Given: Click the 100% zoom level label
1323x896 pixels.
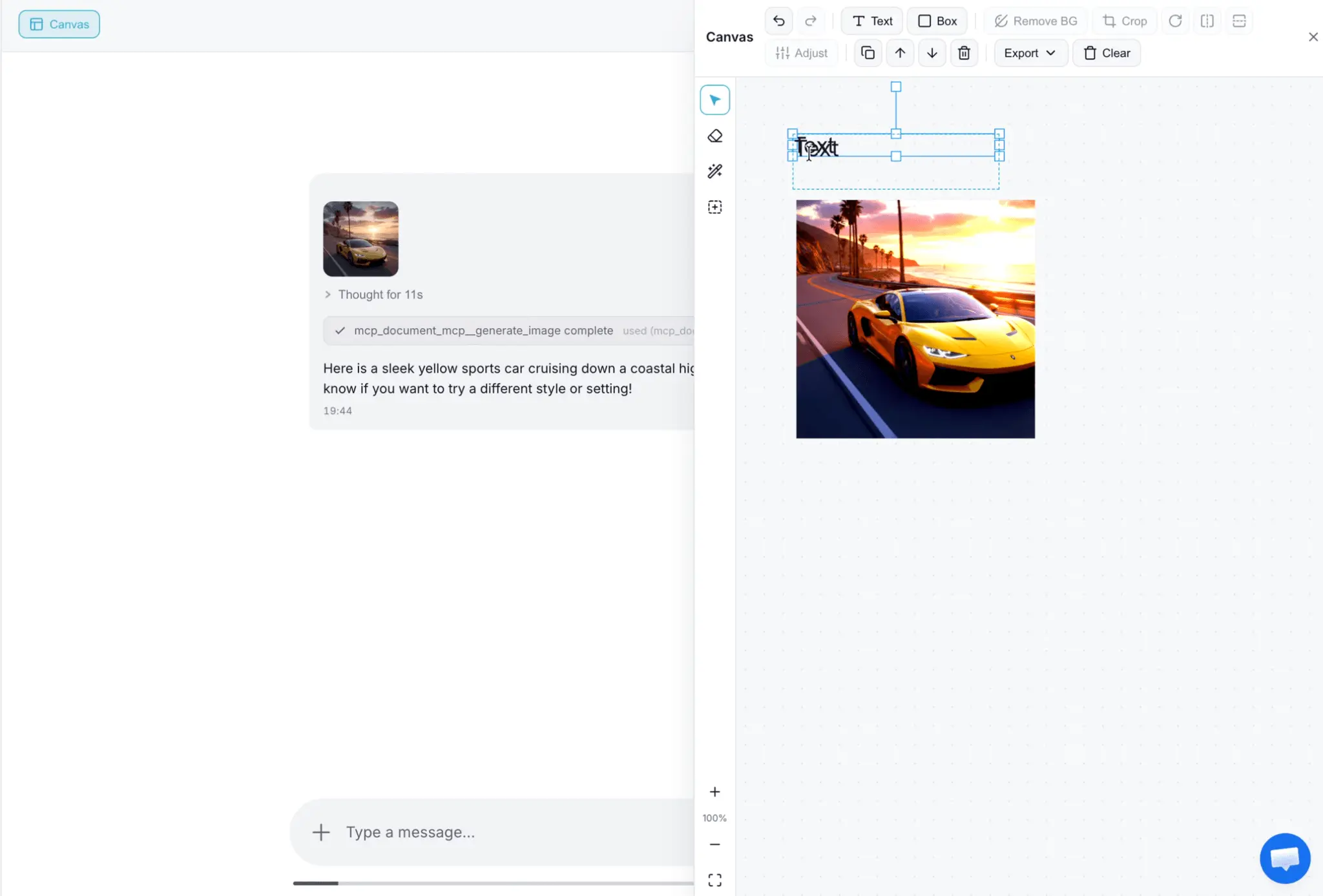Looking at the screenshot, I should (x=714, y=818).
